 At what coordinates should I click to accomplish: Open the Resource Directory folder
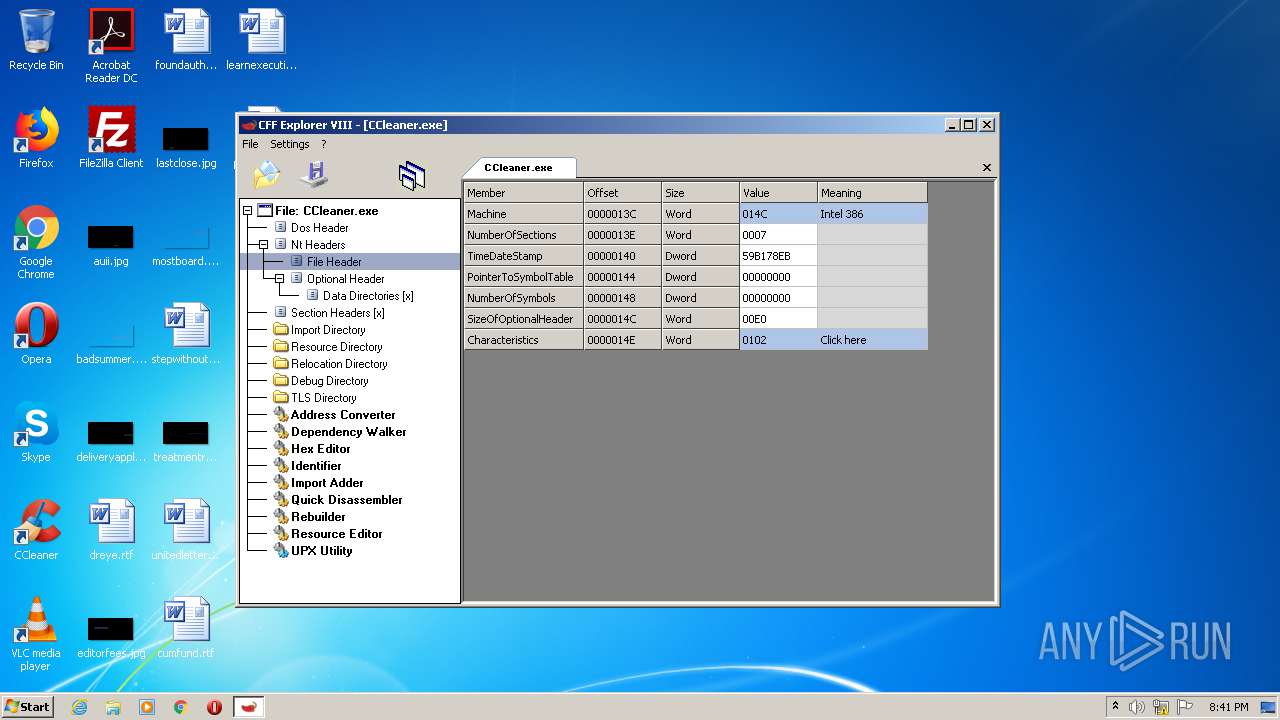(x=336, y=347)
